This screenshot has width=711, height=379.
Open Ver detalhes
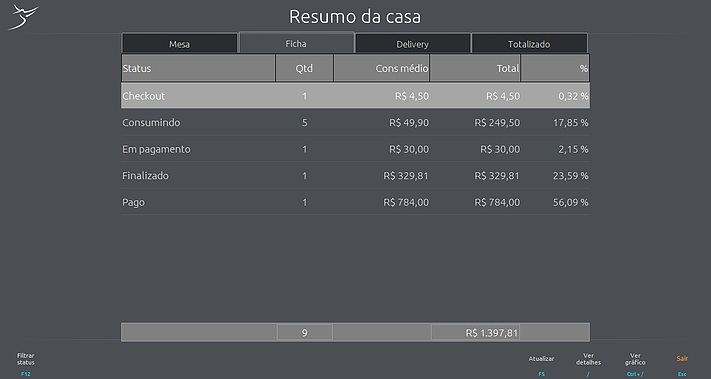(x=588, y=364)
